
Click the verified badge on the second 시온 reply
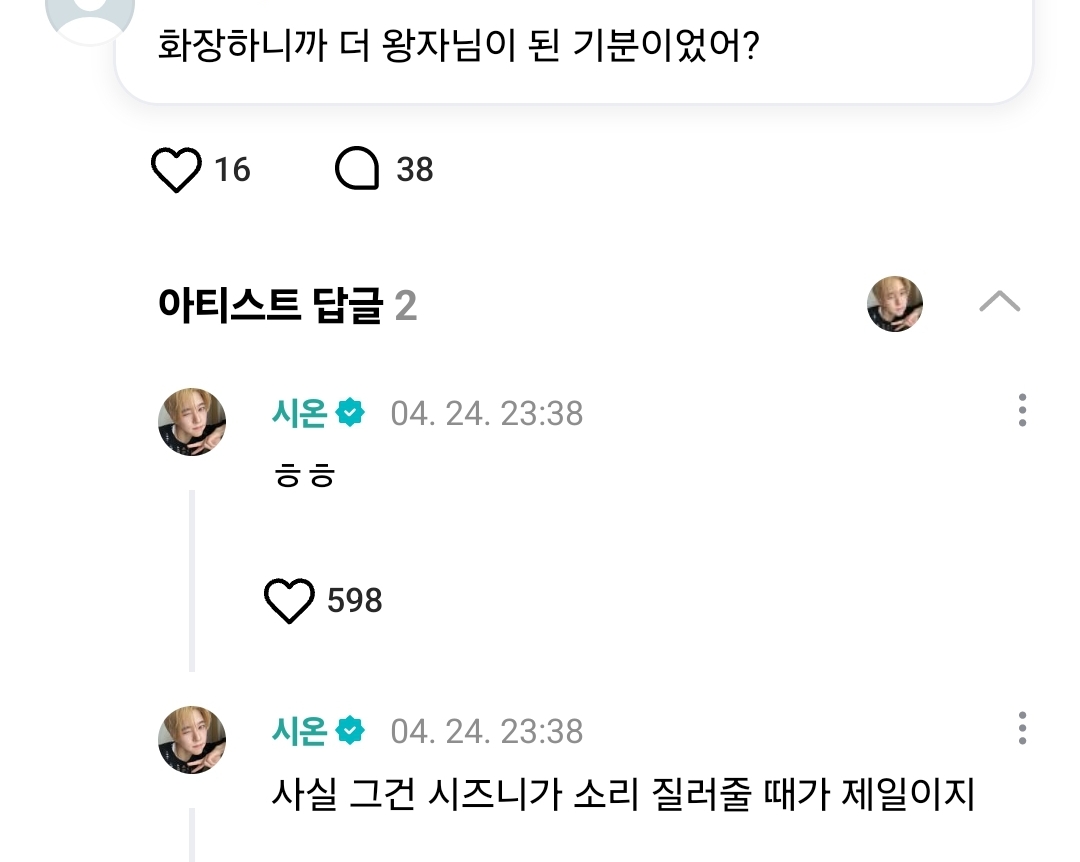pyautogui.click(x=350, y=731)
